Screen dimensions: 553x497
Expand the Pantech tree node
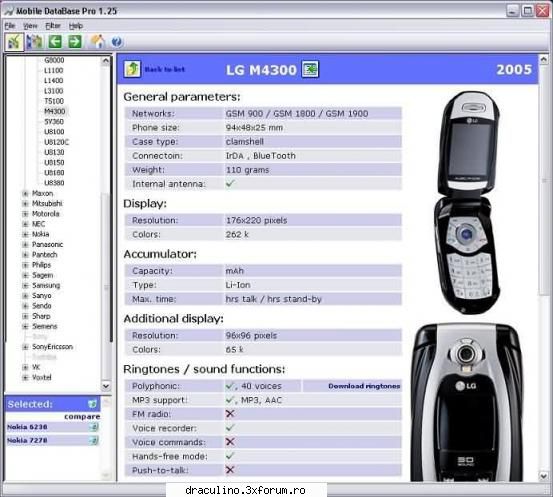[25, 255]
